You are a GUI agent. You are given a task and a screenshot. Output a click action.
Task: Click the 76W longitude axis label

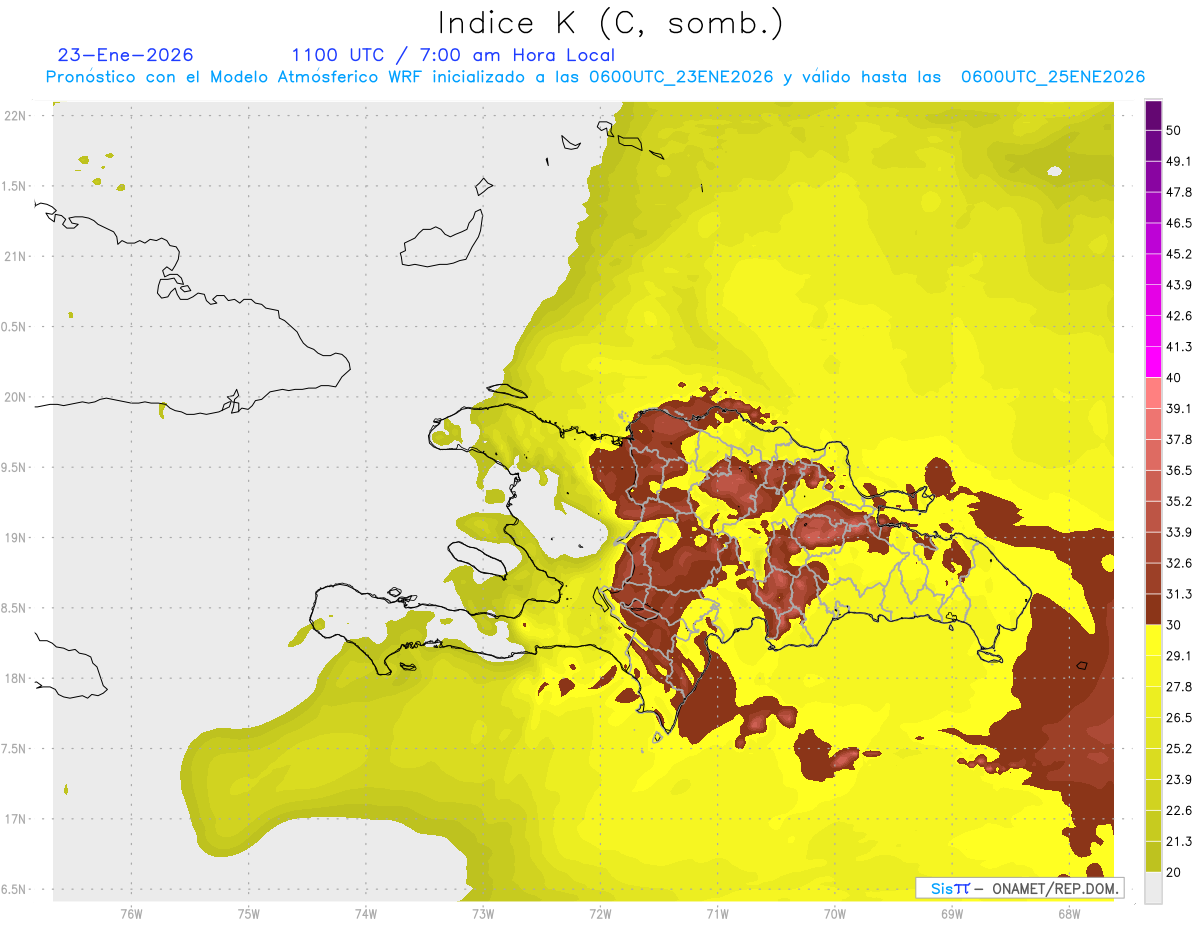click(131, 913)
